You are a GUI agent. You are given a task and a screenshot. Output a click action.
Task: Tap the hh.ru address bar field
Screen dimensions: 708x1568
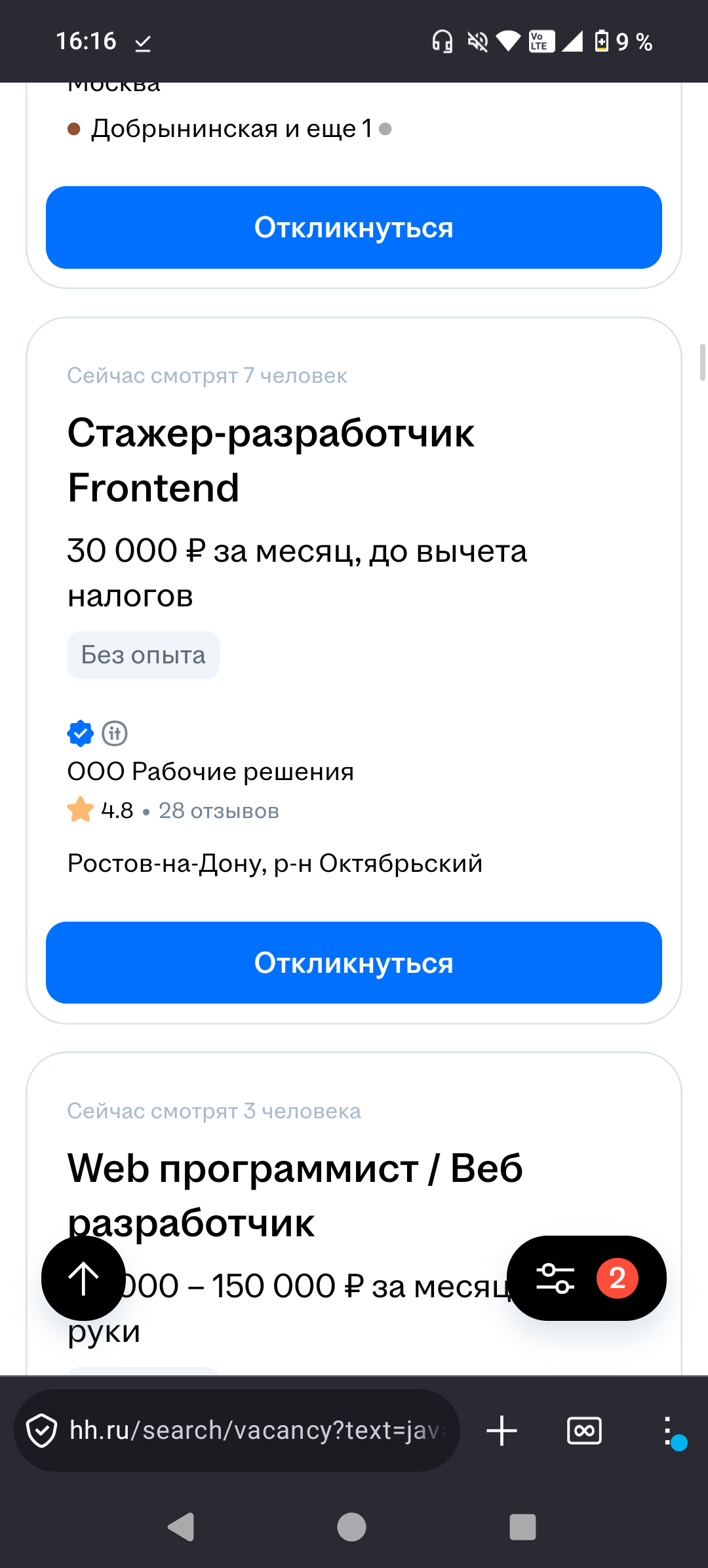click(256, 1430)
